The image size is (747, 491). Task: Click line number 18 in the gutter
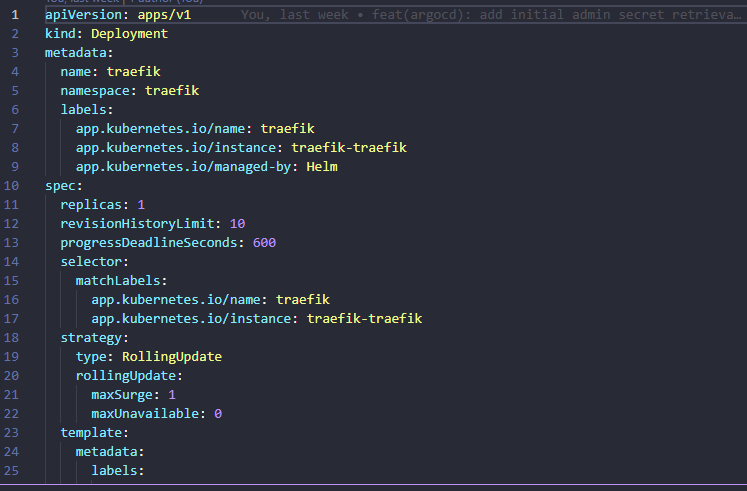coord(11,338)
